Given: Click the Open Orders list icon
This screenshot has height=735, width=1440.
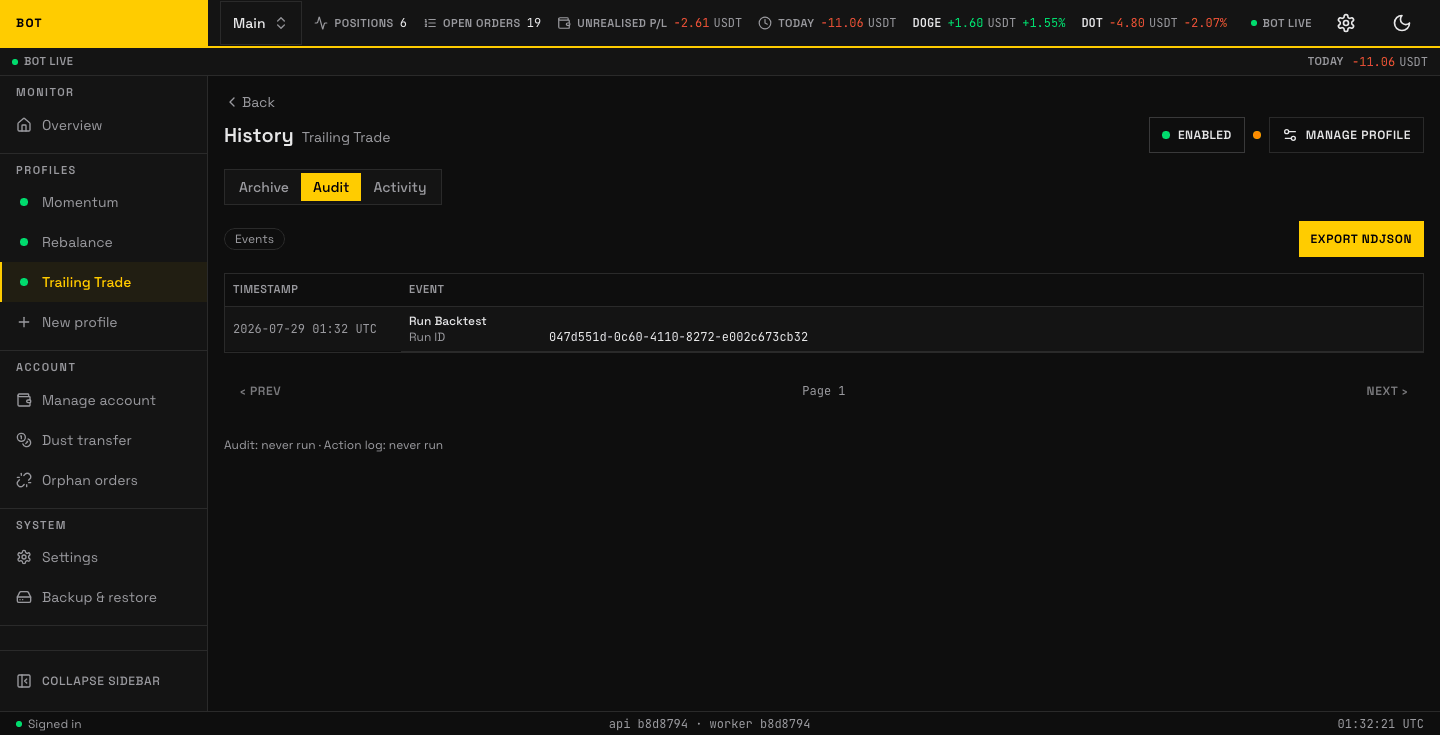Looking at the screenshot, I should 430,23.
